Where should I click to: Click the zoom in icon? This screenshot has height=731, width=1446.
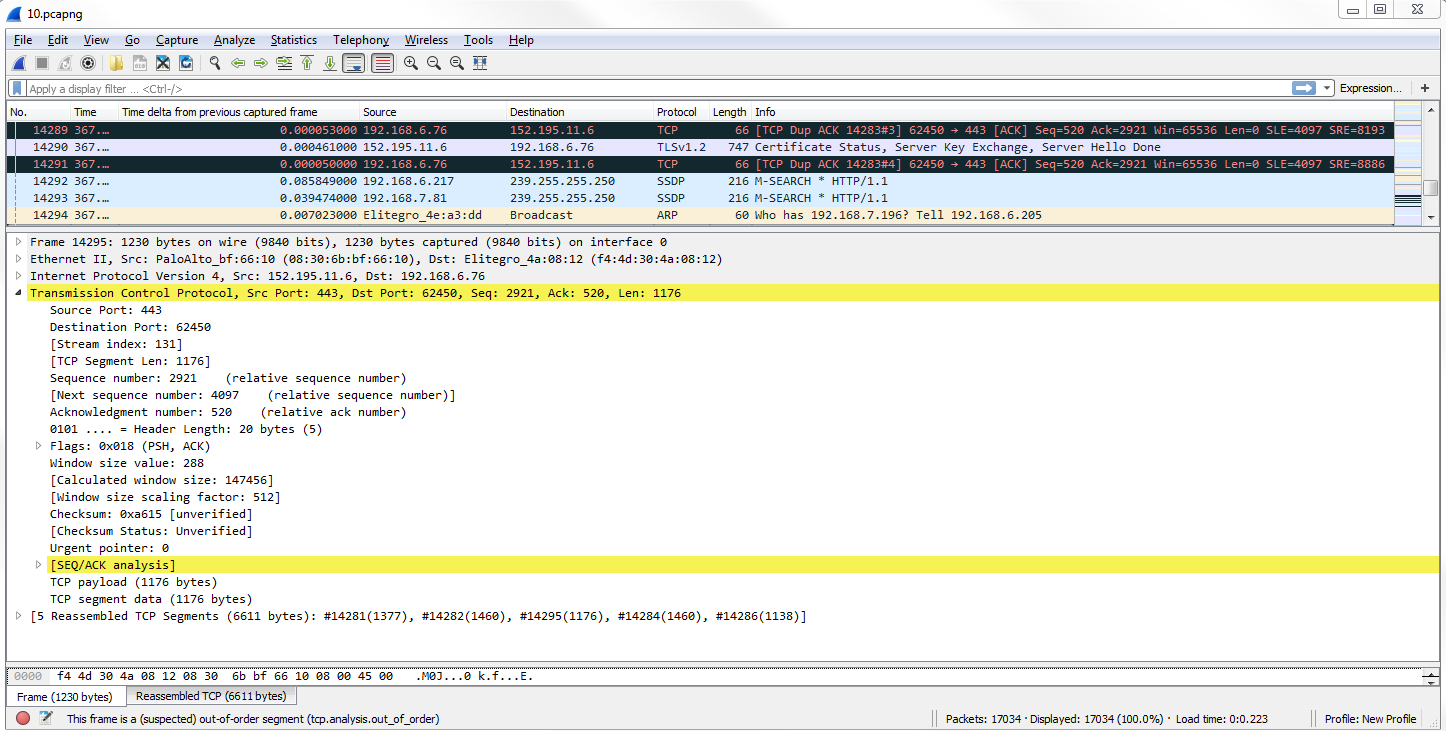[x=411, y=63]
